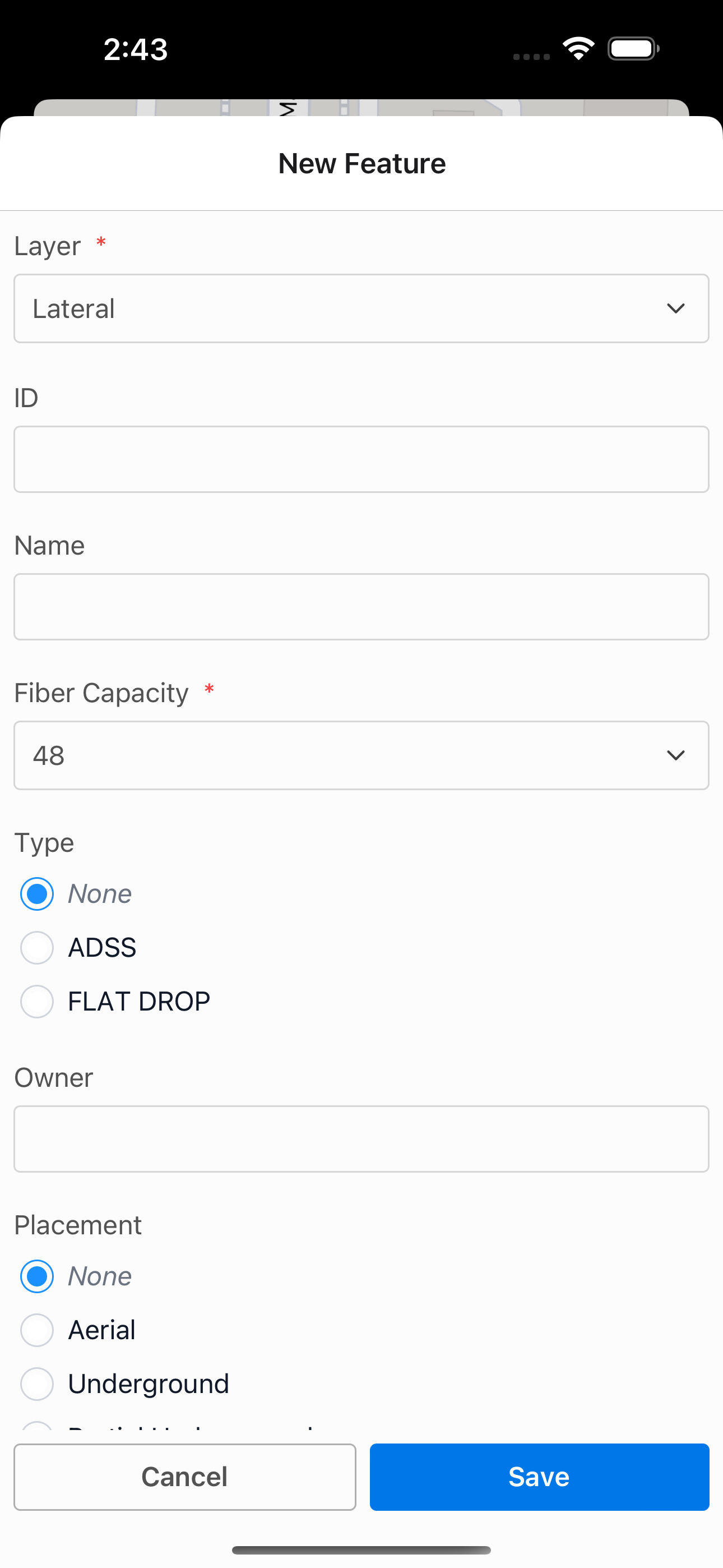Focus the Owner text field
The width and height of the screenshot is (723, 1568).
tap(361, 1139)
